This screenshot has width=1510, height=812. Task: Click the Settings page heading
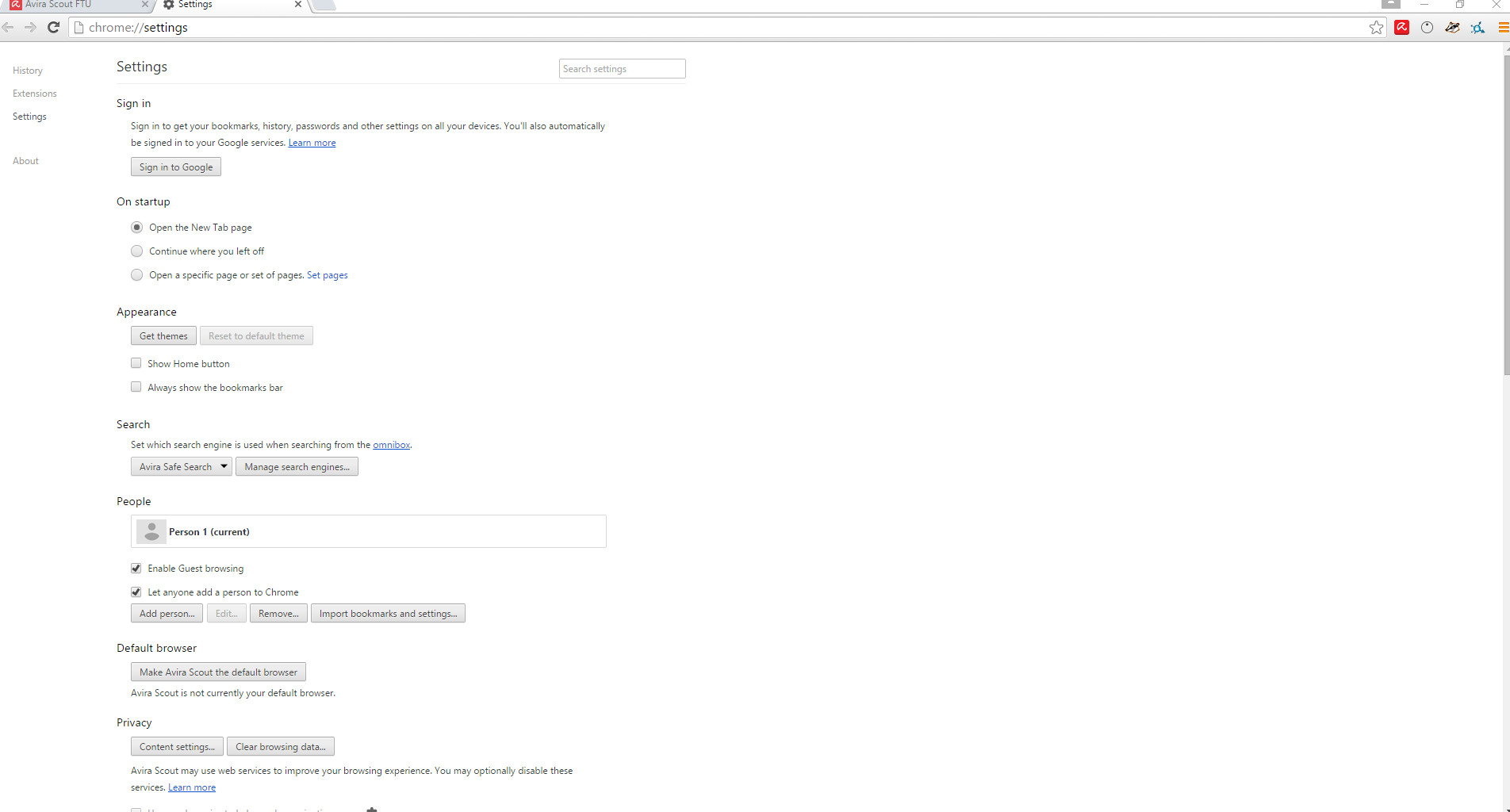coord(142,67)
